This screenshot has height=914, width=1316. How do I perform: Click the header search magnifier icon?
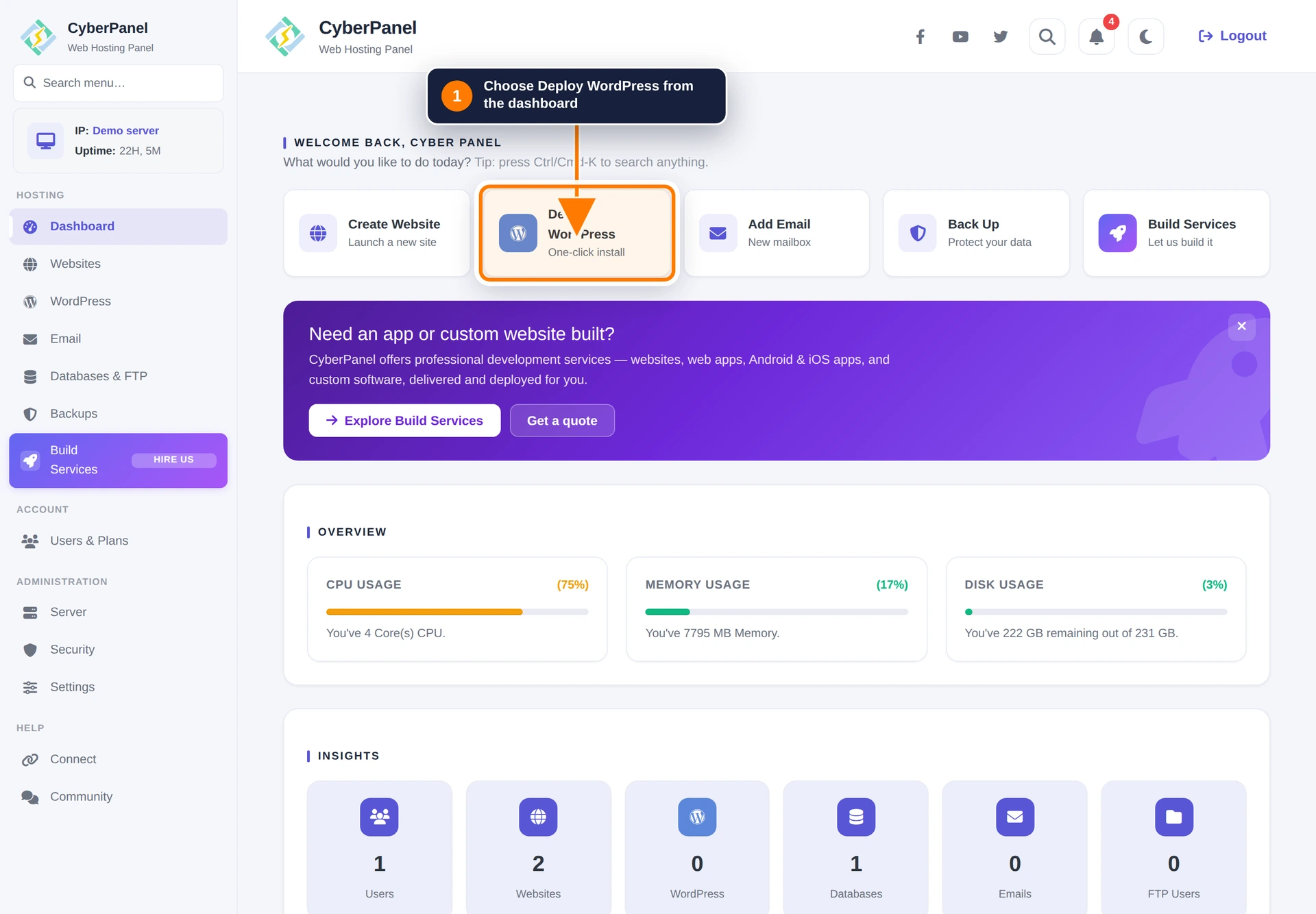click(x=1047, y=36)
